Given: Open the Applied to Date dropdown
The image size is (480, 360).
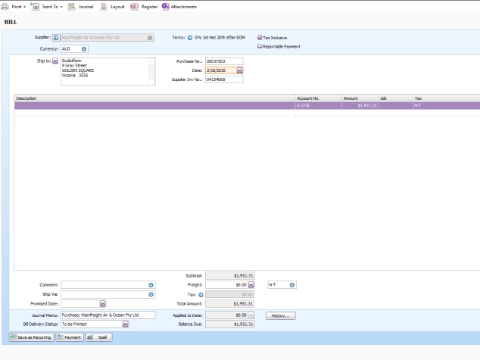Looking at the screenshot, I should coord(251,315).
